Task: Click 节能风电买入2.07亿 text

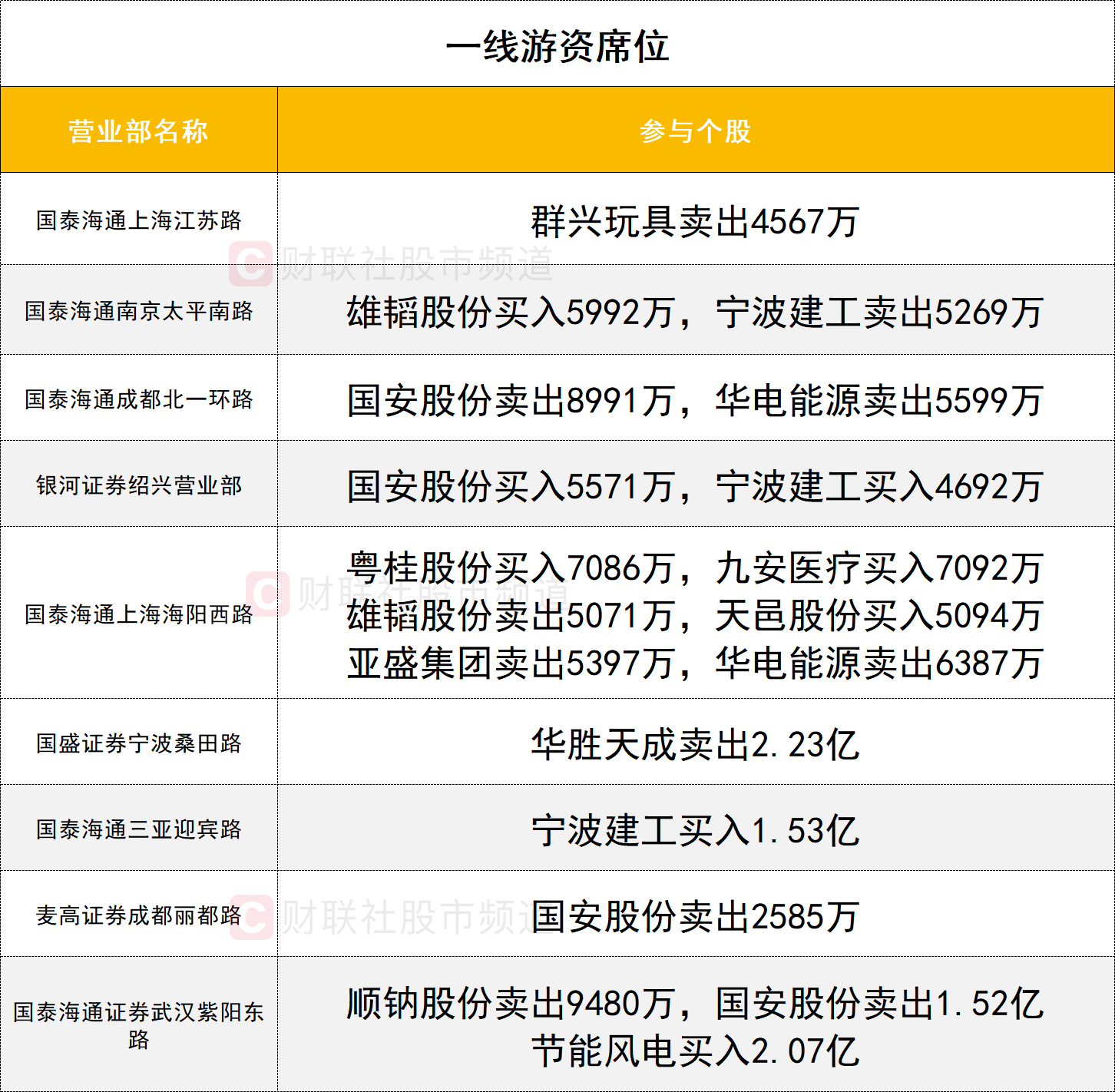Action: coord(695,1051)
